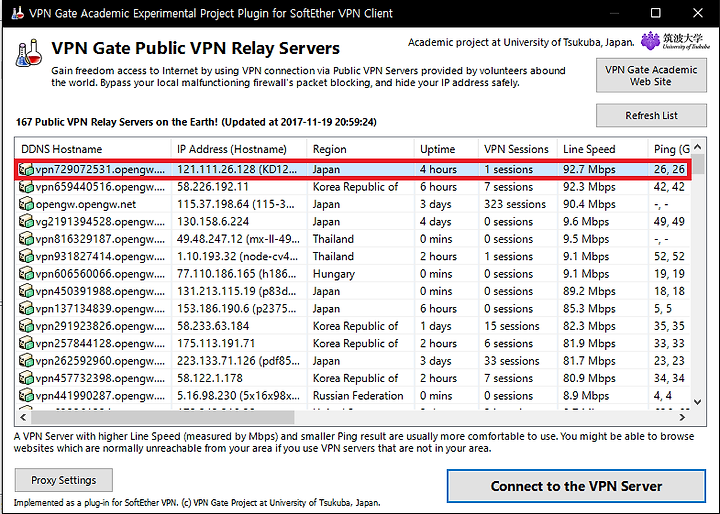This screenshot has height=514, width=720.
Task: Select IP cell 77.110.186.165
Action: (236, 274)
